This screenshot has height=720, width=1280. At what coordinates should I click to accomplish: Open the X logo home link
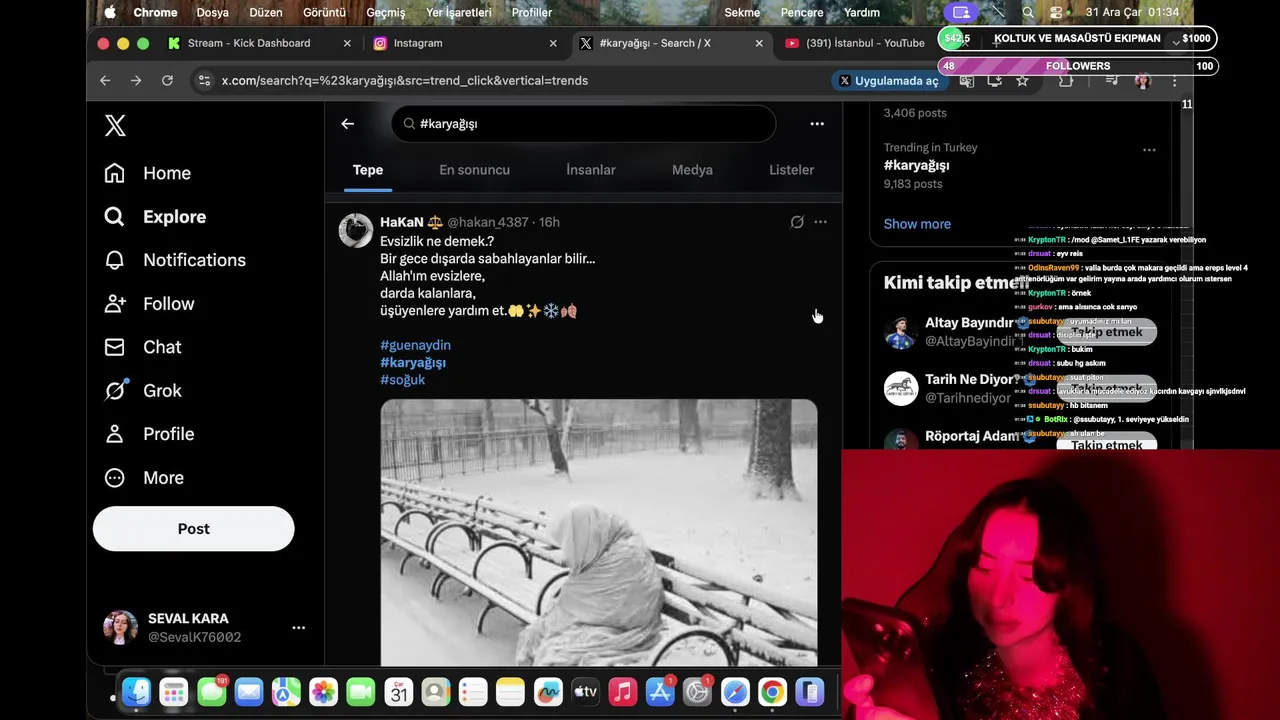115,125
